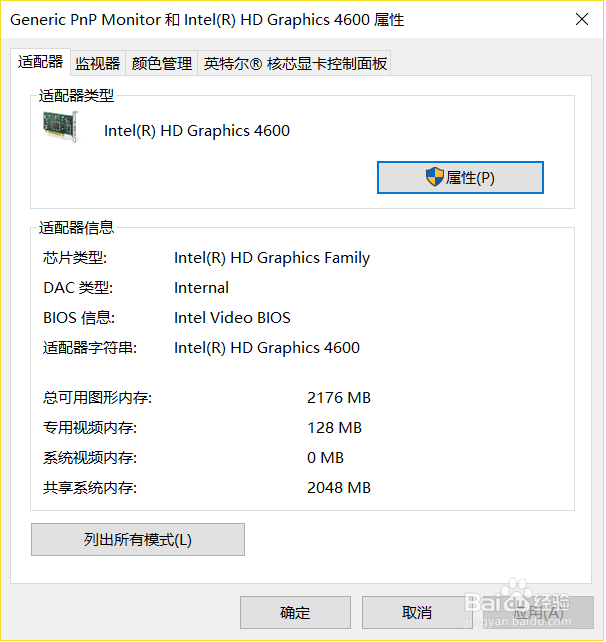Click the Intel(R) HD Graphics 4600 adapter name
The height and width of the screenshot is (642, 606).
click(x=197, y=131)
